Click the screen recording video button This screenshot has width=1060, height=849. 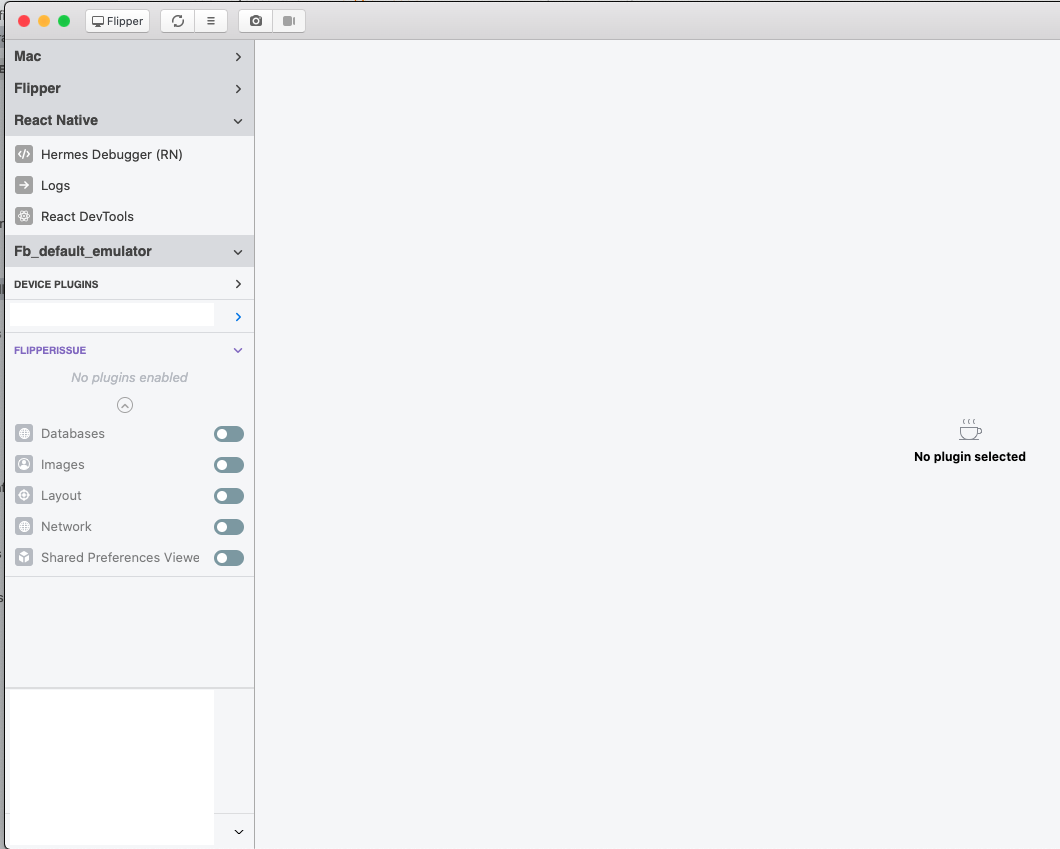pos(288,20)
